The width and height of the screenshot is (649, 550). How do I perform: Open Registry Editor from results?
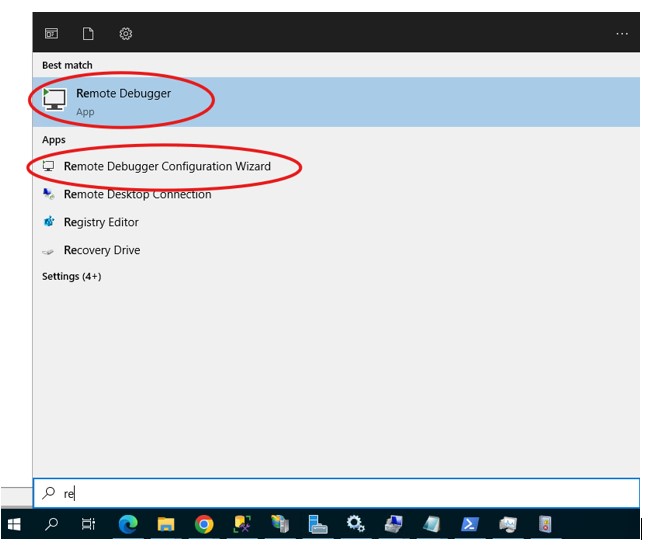click(x=101, y=222)
